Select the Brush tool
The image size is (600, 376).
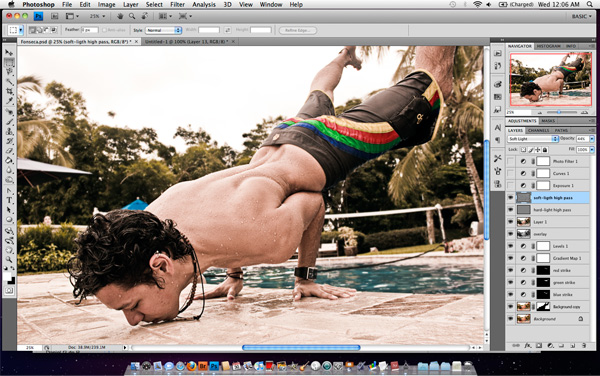[x=9, y=122]
